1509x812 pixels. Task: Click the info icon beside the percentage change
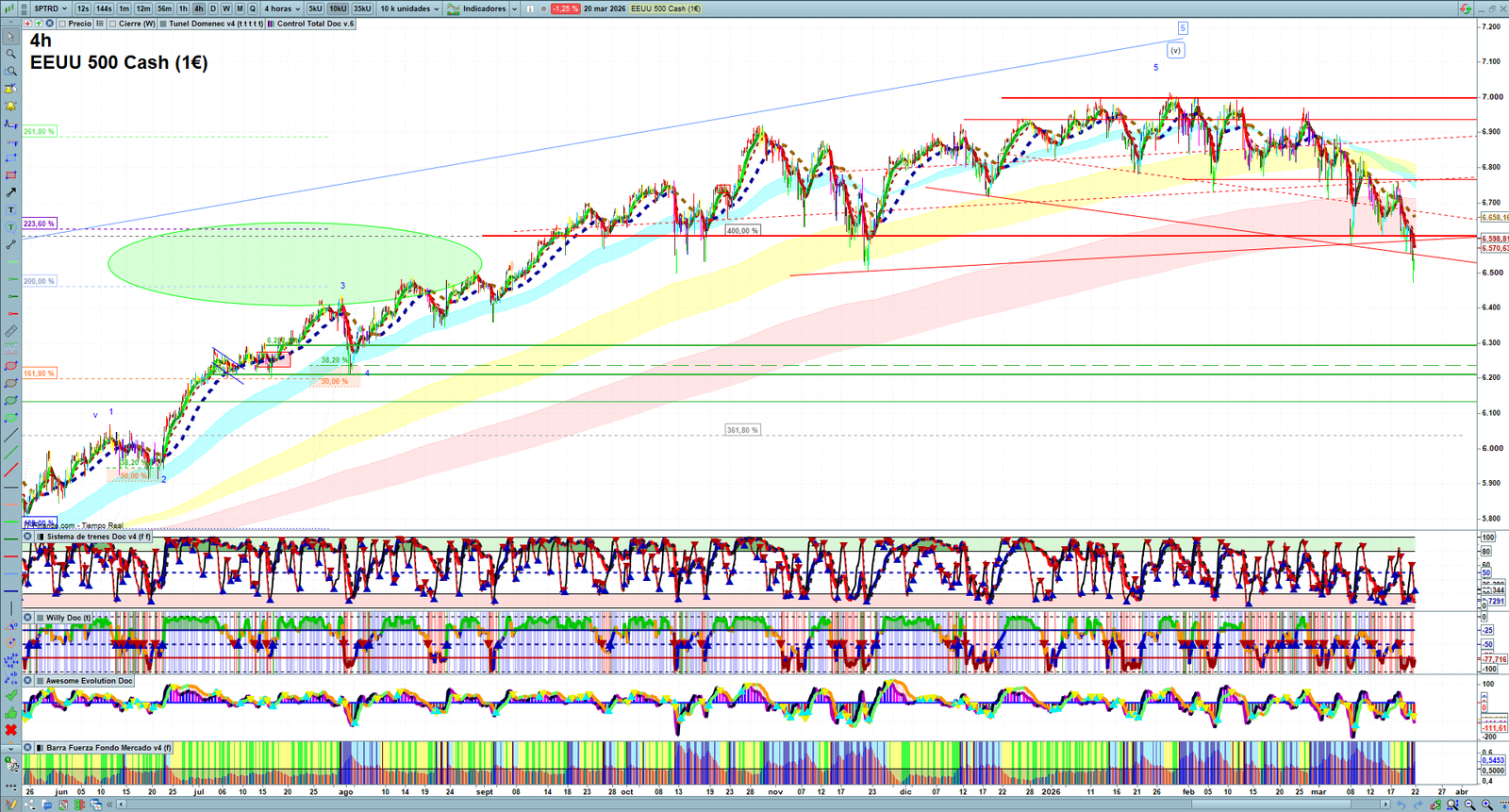click(x=530, y=8)
